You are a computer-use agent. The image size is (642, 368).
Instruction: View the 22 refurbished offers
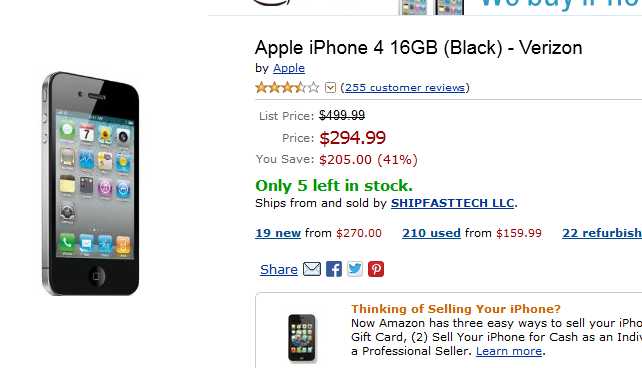(x=602, y=233)
